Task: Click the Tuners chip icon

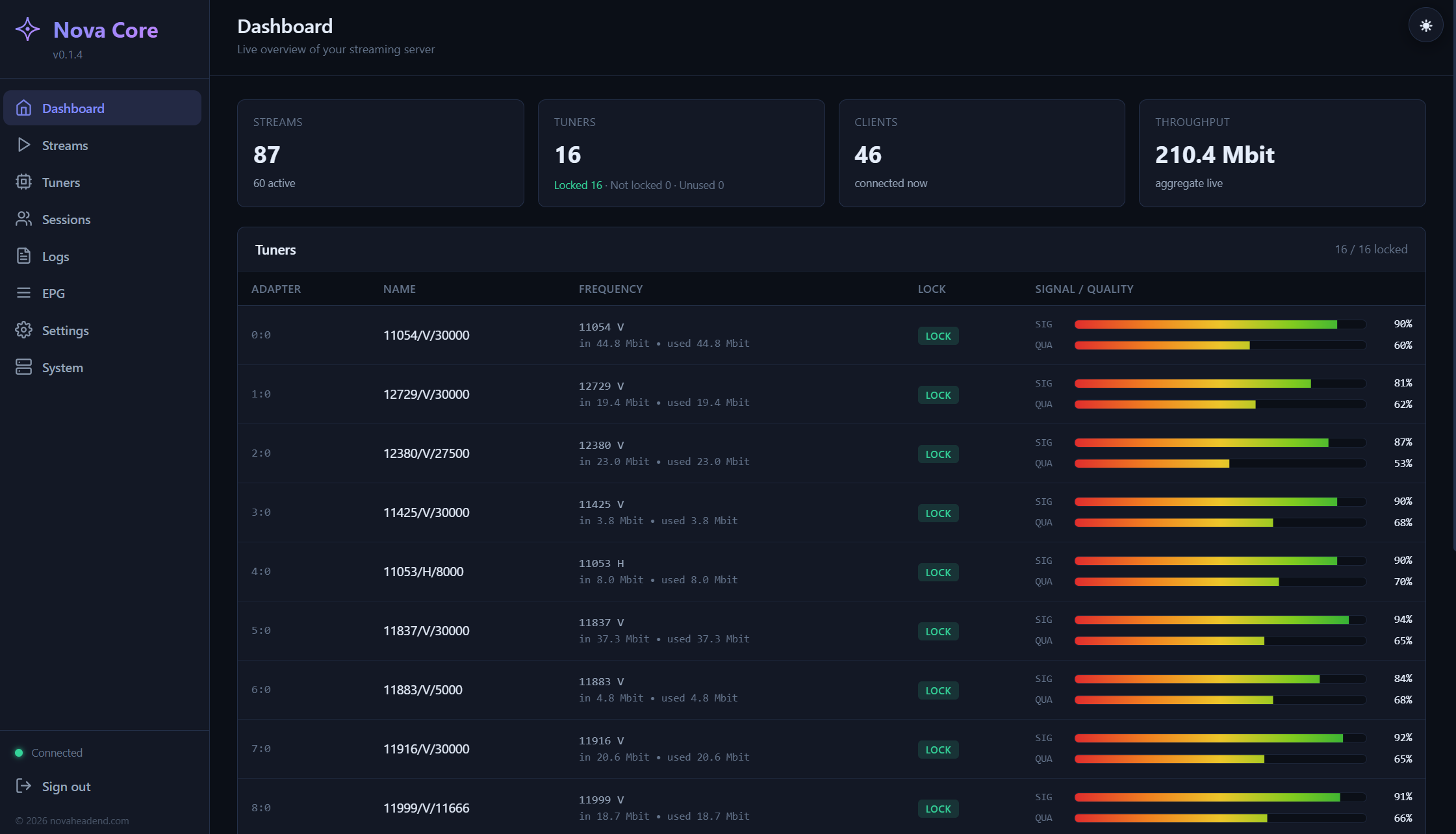Action: 23,182
